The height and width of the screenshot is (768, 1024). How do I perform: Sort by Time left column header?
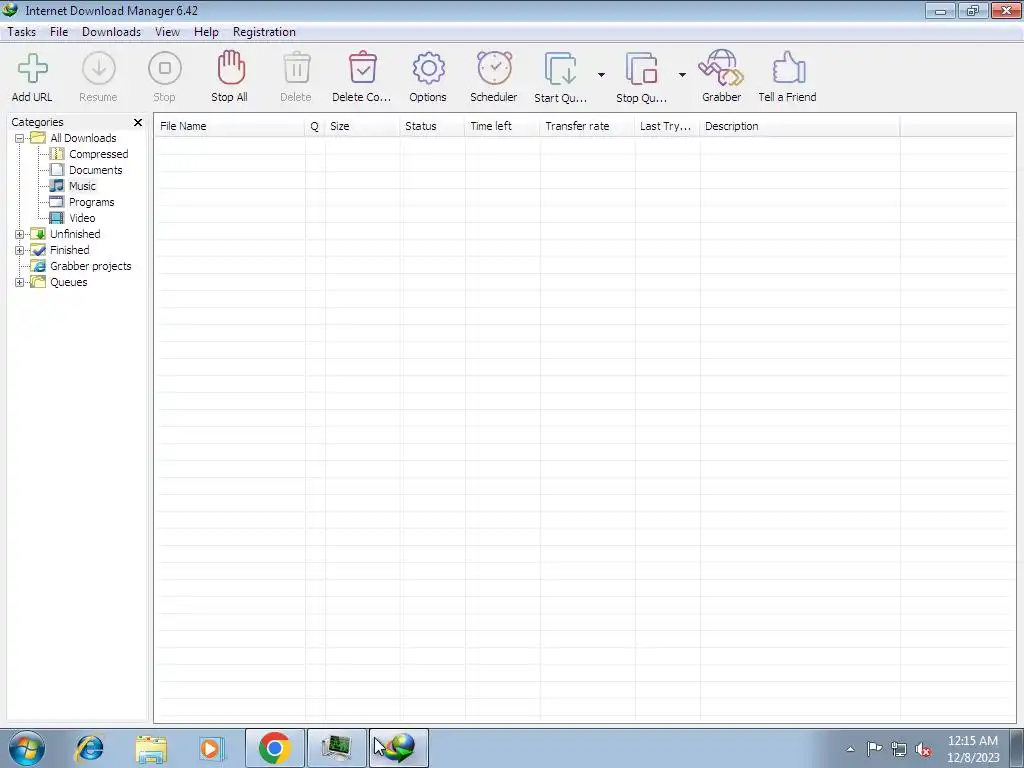[x=502, y=126]
